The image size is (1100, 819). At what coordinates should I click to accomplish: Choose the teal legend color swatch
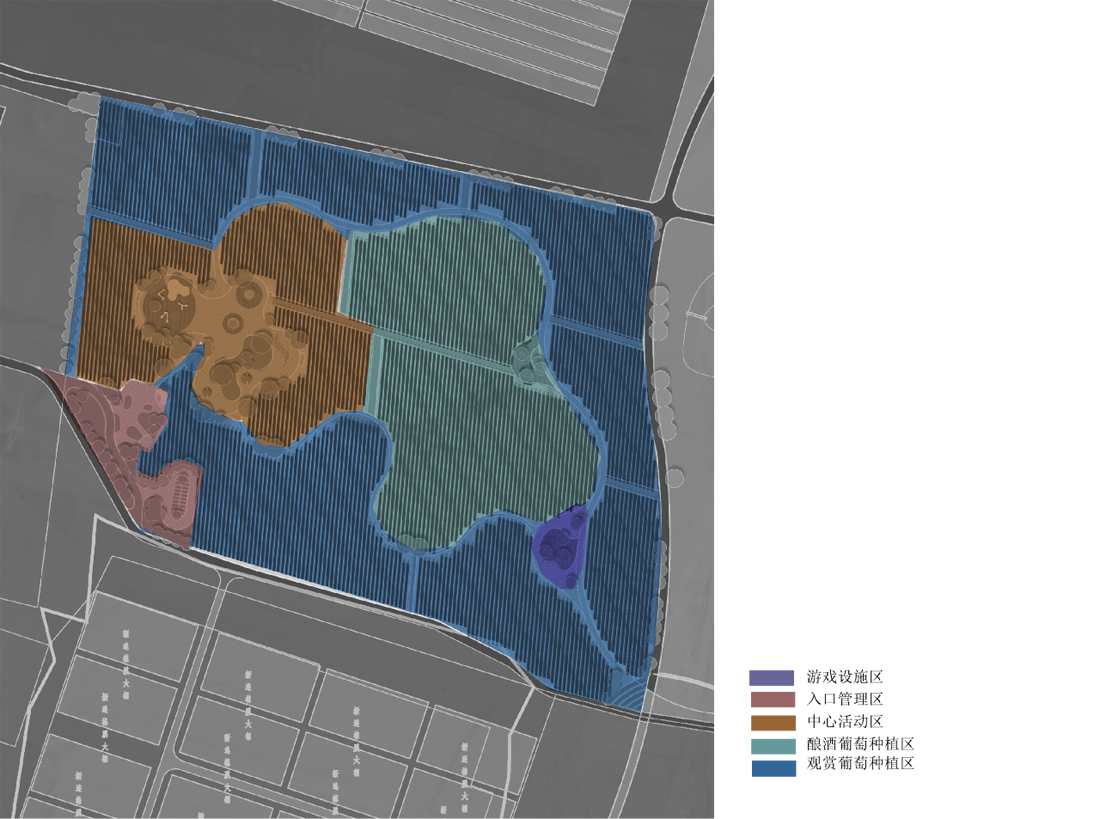point(776,746)
